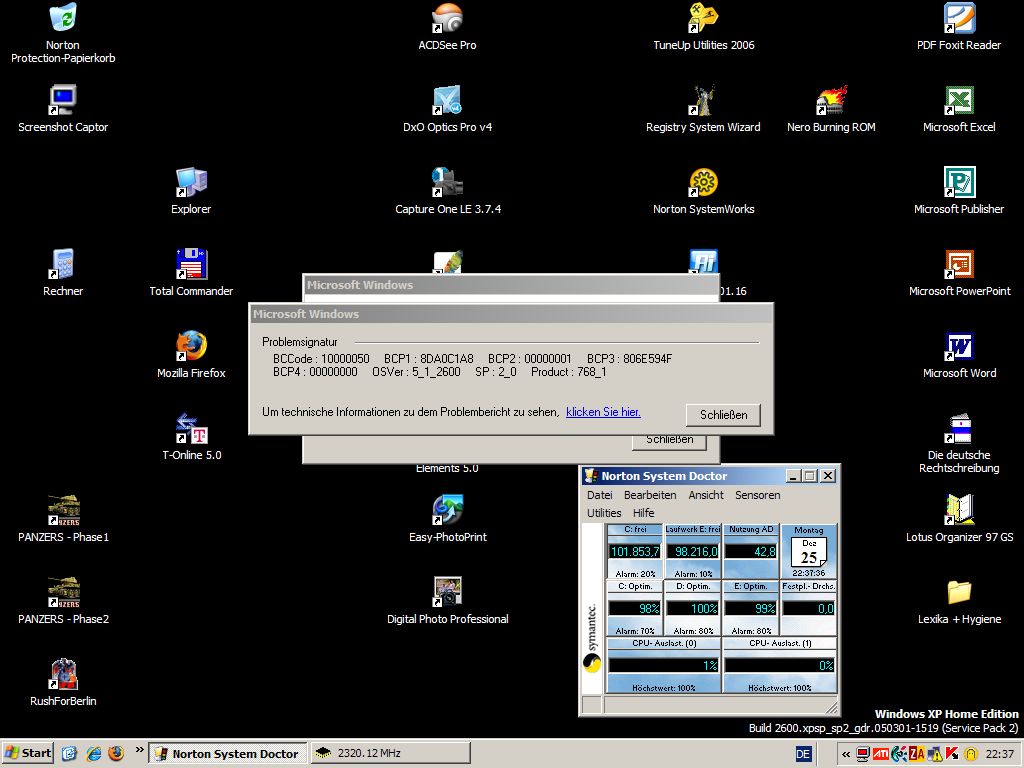This screenshot has height=768, width=1024.
Task: Open Utilities menu in Norton System Doctor
Action: [604, 513]
